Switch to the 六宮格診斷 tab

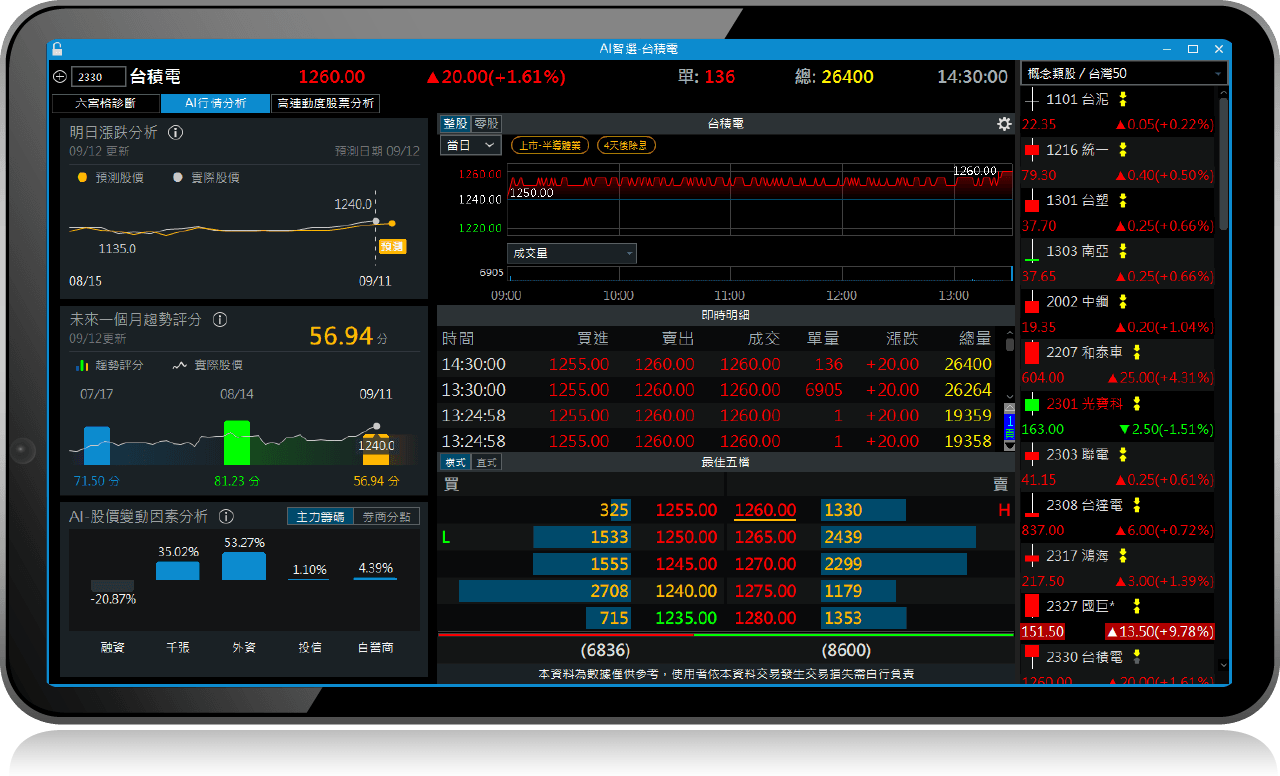point(105,103)
